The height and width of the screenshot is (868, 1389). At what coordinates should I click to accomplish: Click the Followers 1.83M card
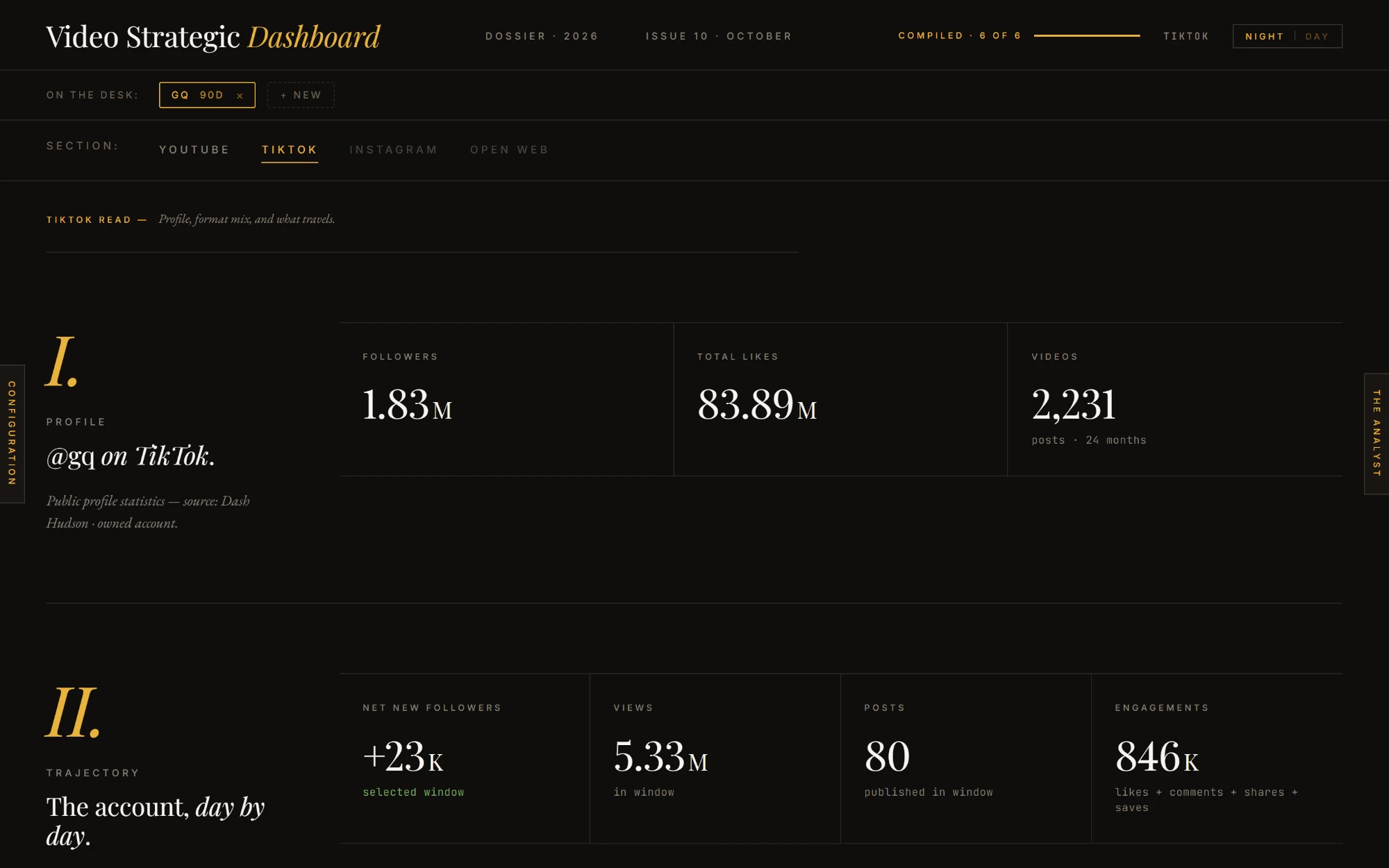(x=506, y=399)
